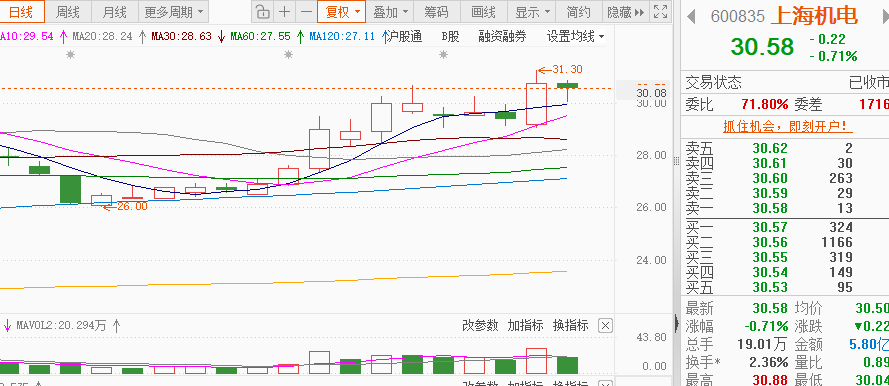This screenshot has height=386, width=889.
Task: Open the 抓住机会,即刻开户 link
Action: (x=788, y=126)
